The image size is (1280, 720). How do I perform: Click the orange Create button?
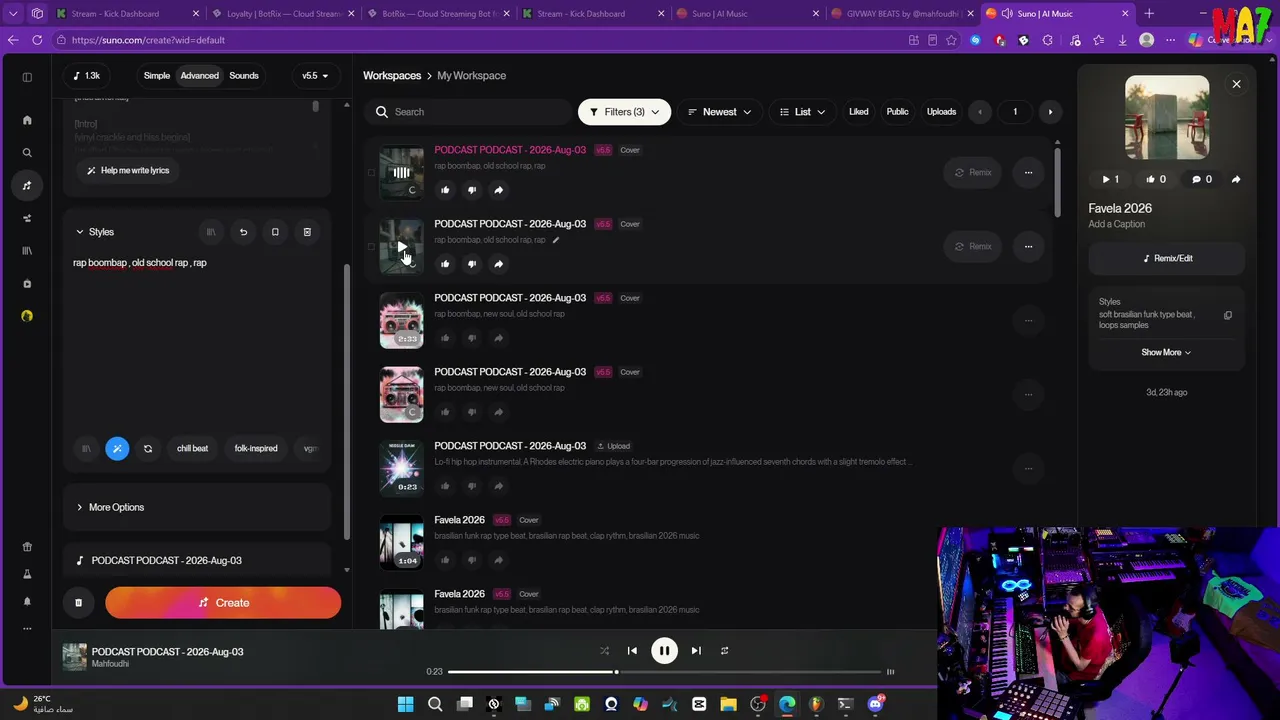pos(223,603)
